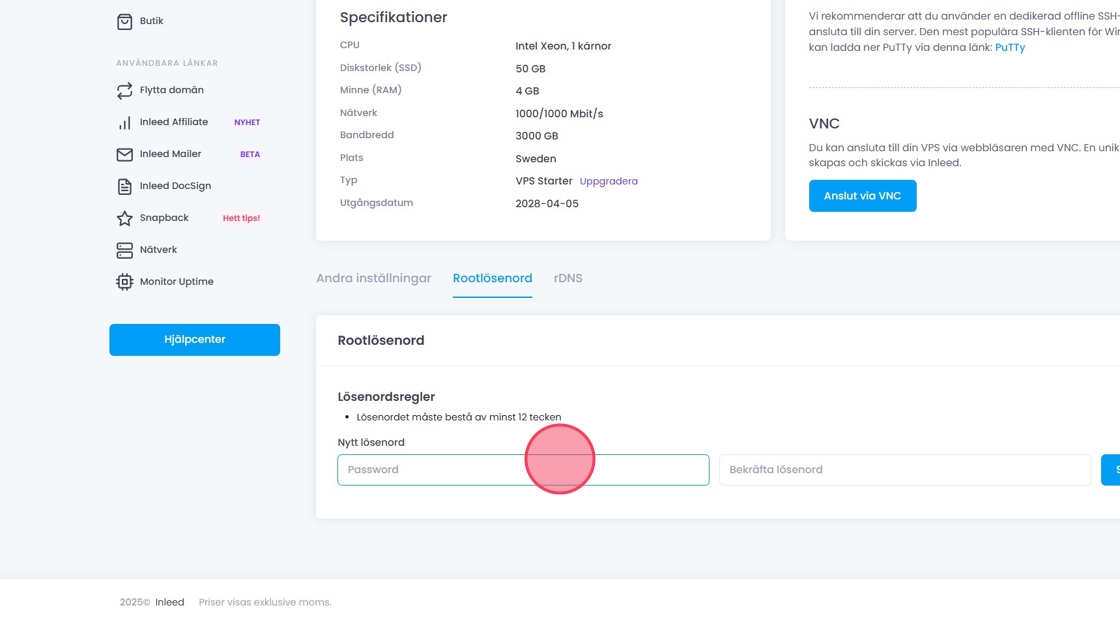Click the Hett tips! badge beside Snapback
The width and height of the screenshot is (1120, 627).
[241, 218]
